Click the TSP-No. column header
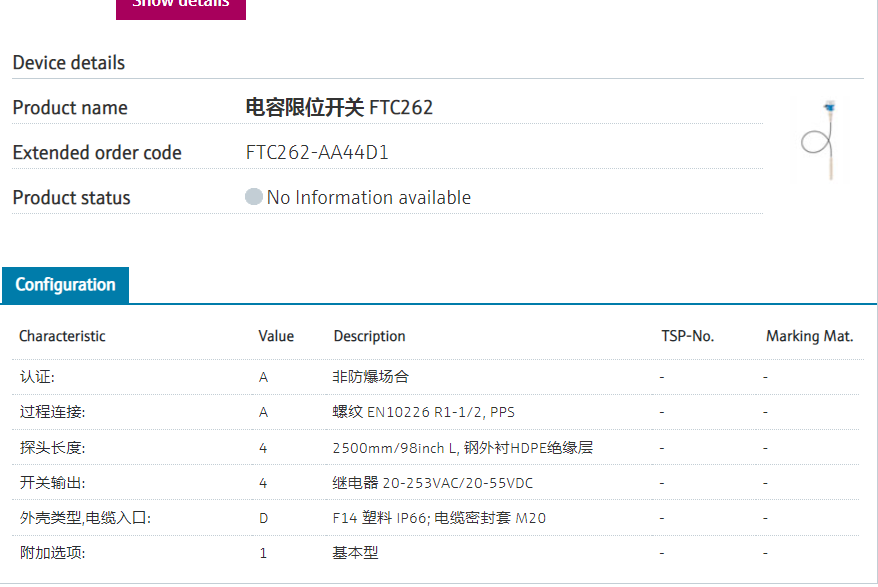 [x=687, y=336]
